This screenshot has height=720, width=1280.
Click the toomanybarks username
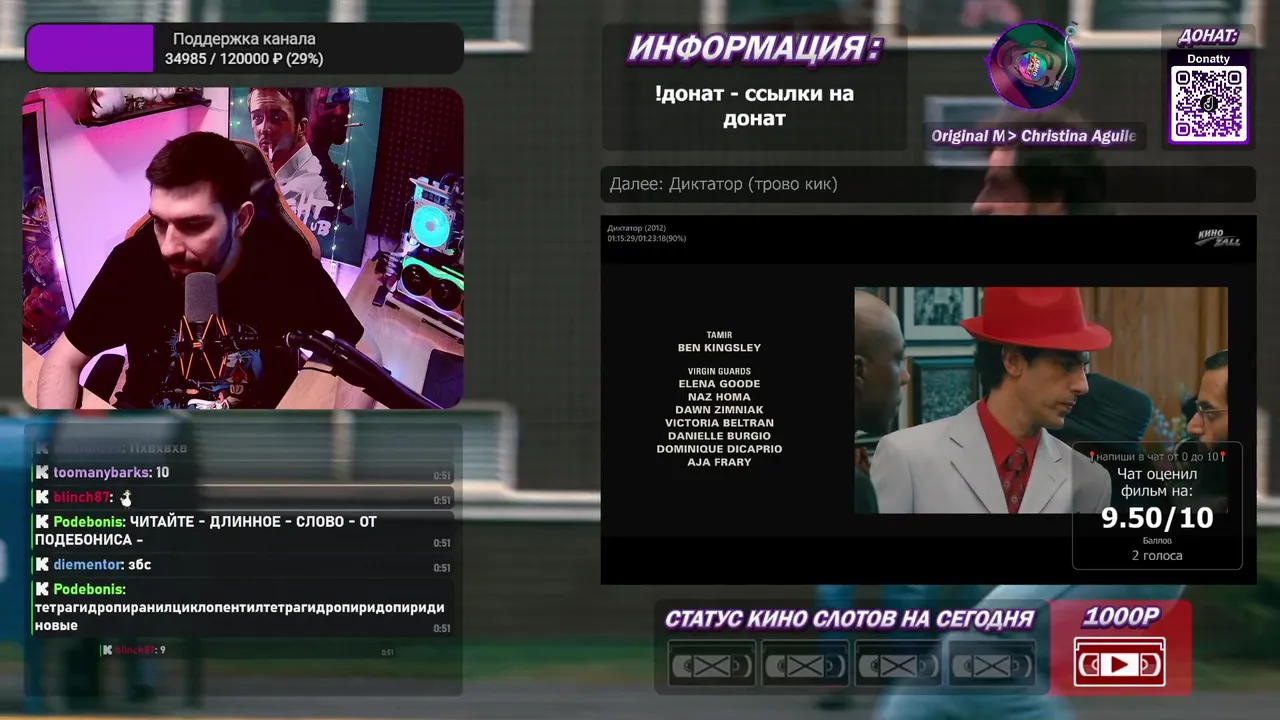101,473
